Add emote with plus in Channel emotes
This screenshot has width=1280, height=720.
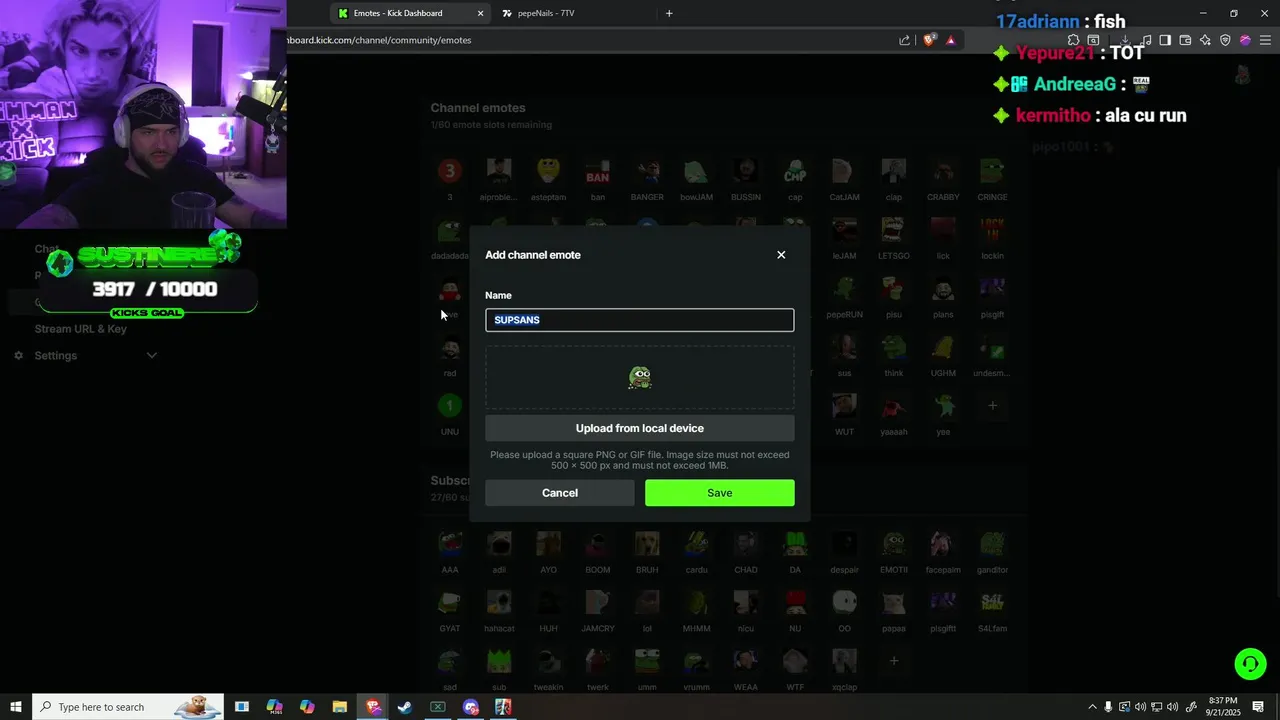(993, 406)
